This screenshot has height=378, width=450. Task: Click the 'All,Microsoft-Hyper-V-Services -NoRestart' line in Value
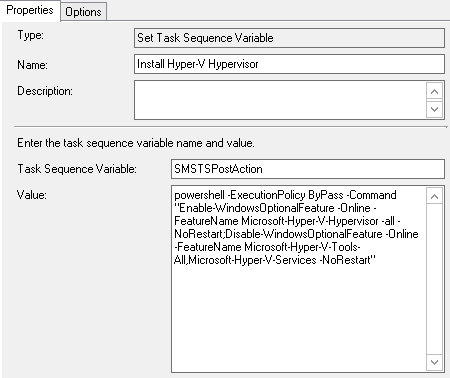[x=275, y=260]
